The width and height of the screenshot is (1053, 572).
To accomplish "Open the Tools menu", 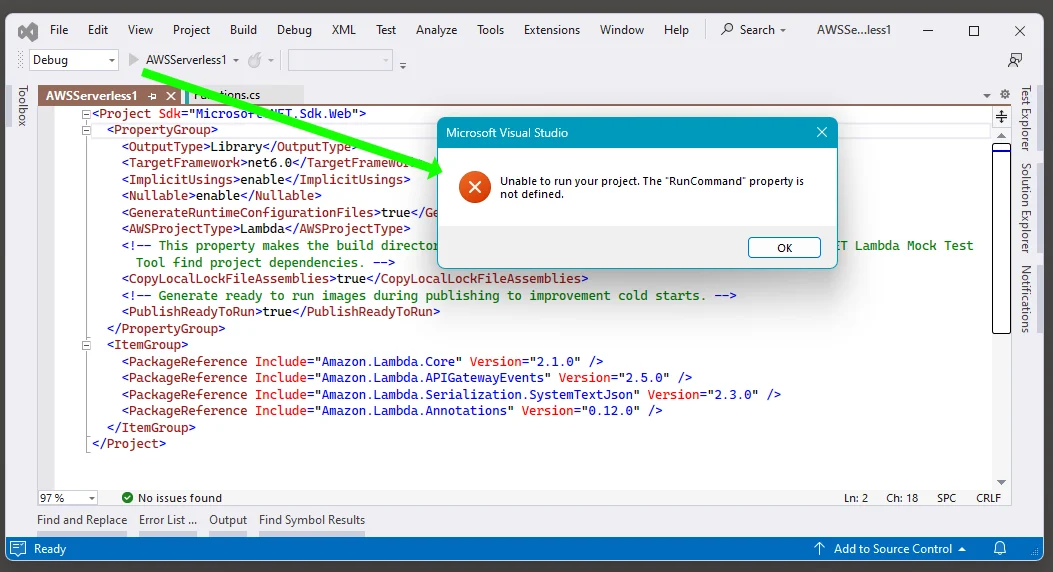I will pos(490,30).
